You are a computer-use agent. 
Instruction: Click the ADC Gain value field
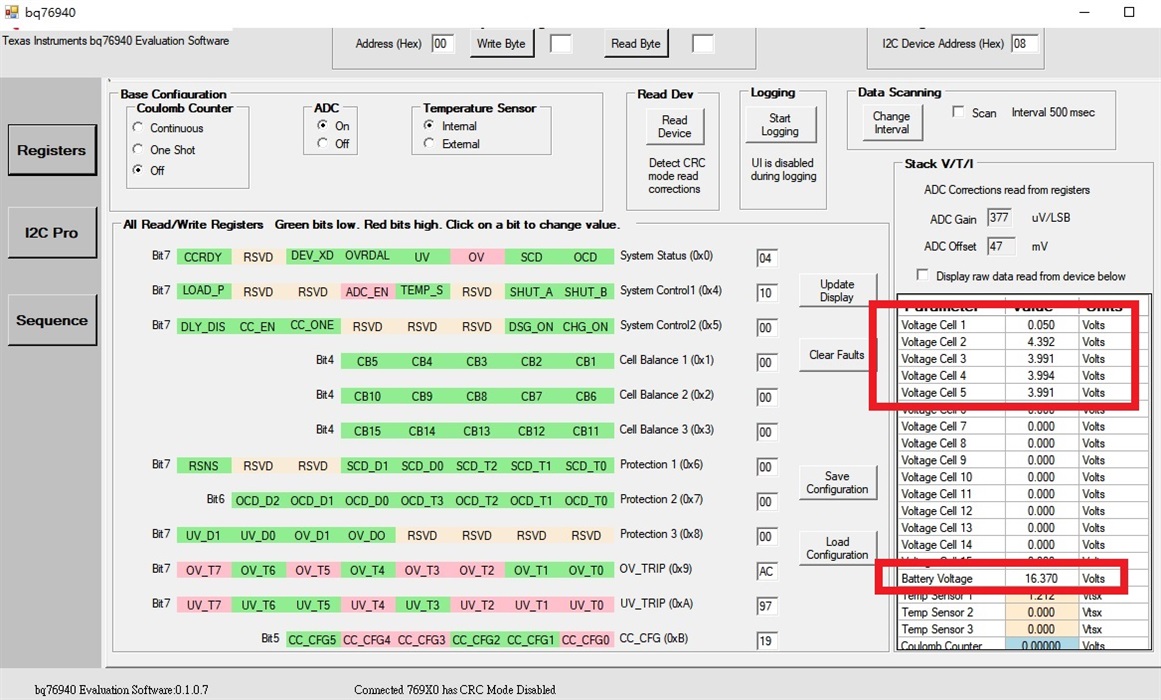pos(999,218)
